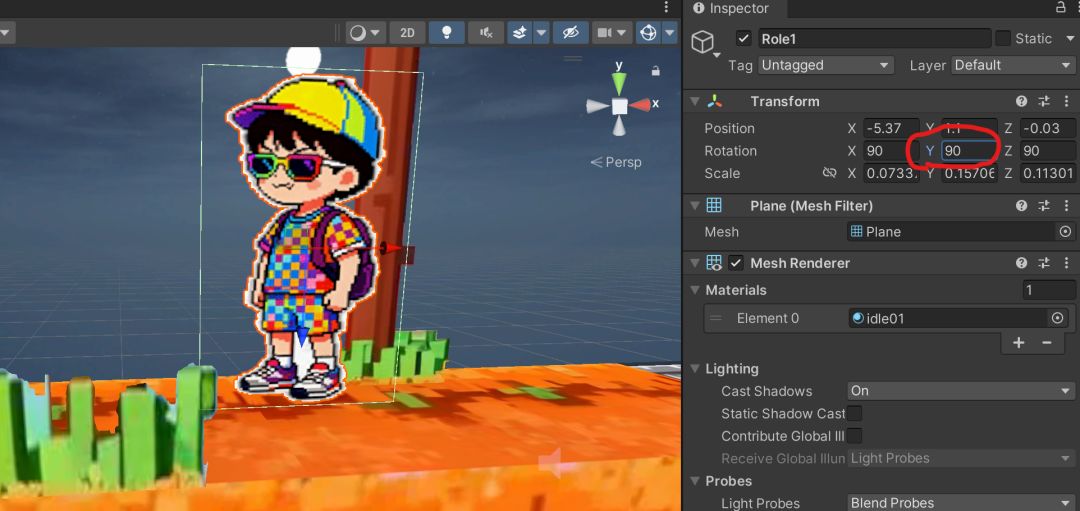Disable the Mesh Renderer component checkbox

click(736, 263)
